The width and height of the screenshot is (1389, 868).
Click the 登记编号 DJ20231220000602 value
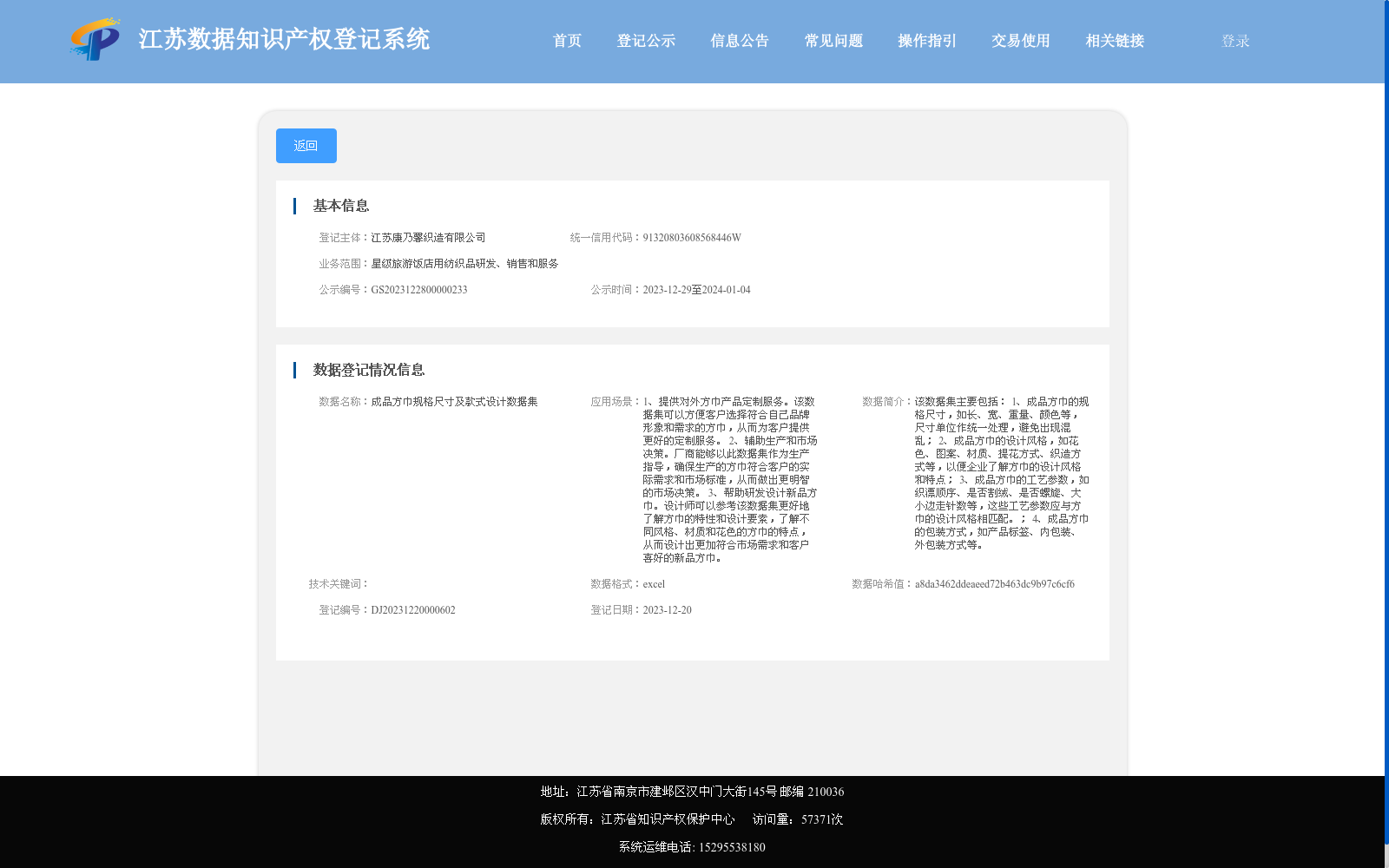[413, 609]
